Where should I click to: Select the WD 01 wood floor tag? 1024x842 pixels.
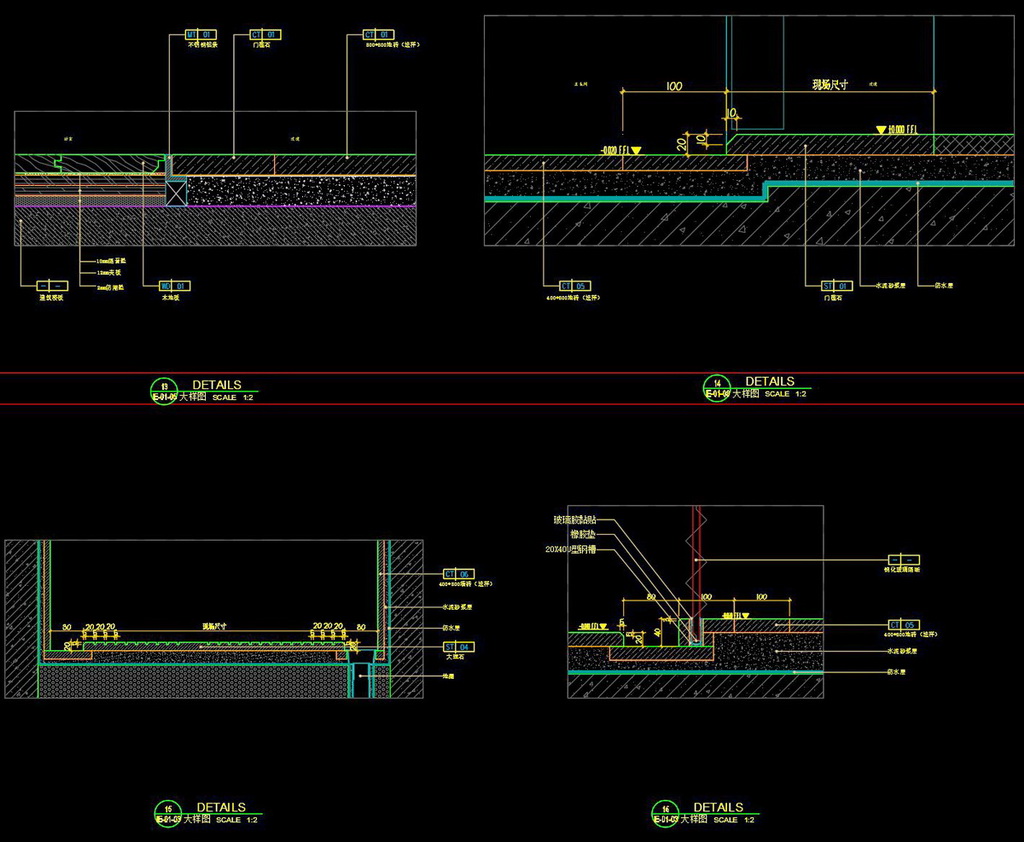tap(175, 286)
